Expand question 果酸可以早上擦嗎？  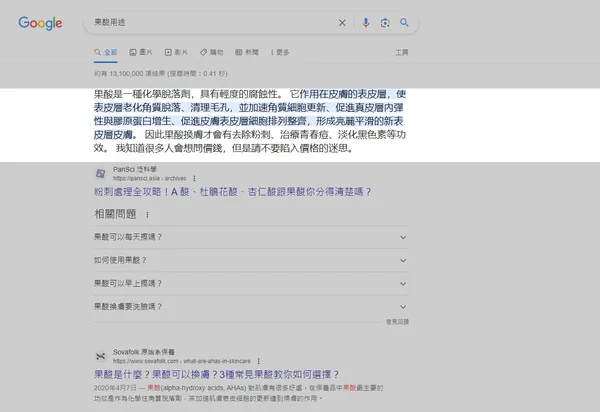pos(251,283)
